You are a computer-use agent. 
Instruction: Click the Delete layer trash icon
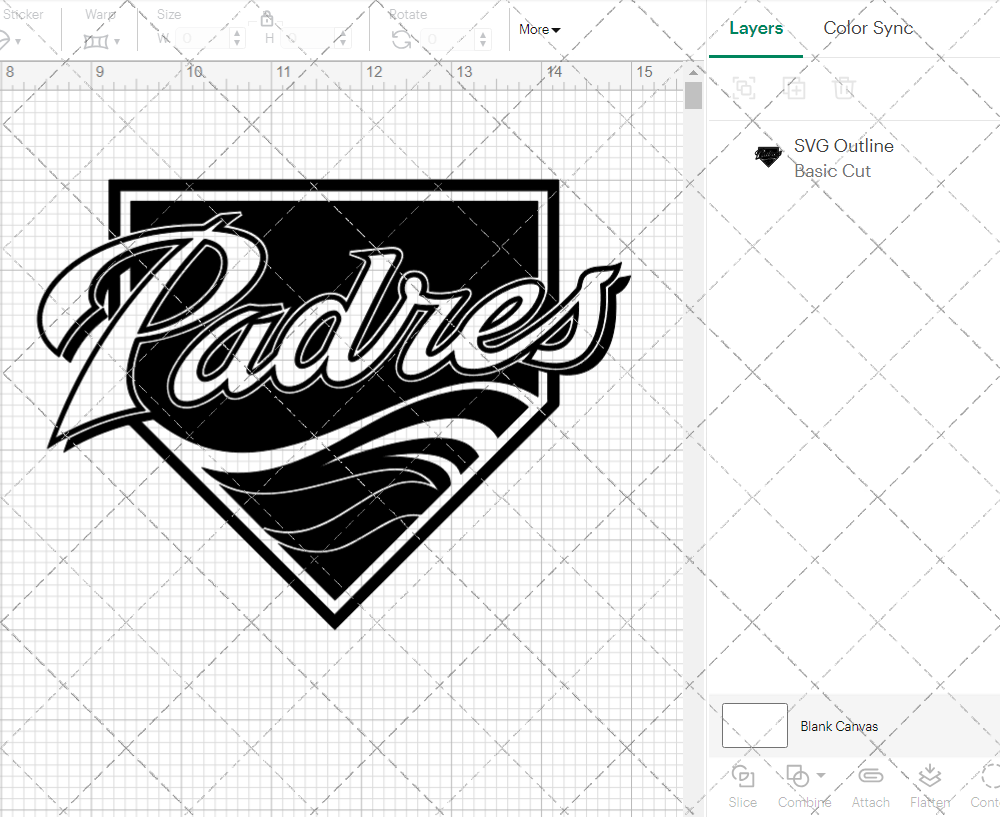[843, 87]
